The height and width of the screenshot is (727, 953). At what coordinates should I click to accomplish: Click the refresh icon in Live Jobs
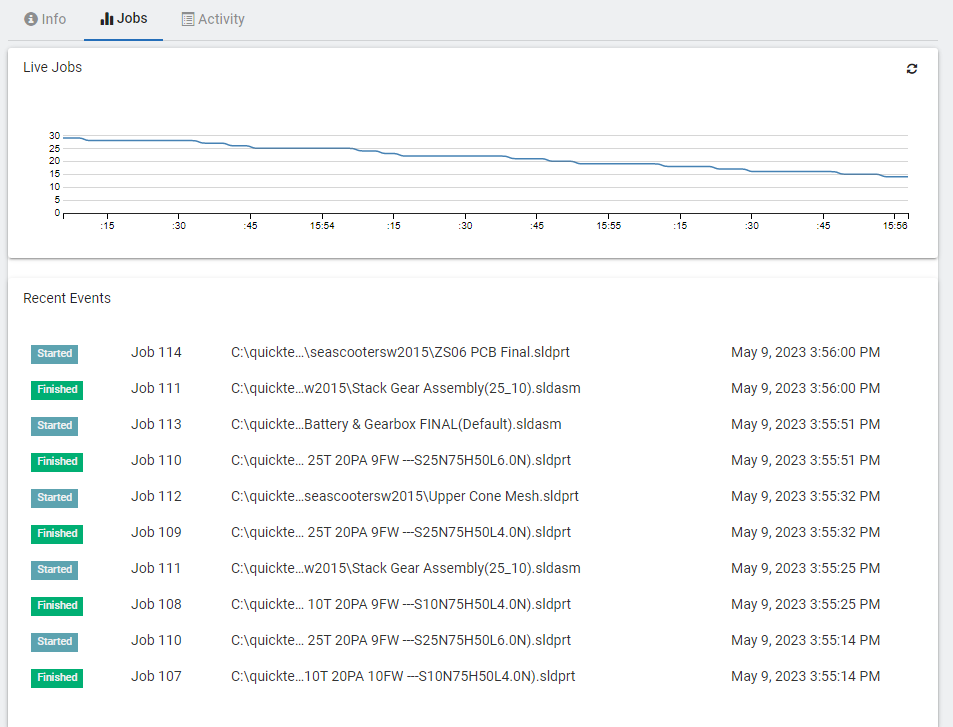(911, 69)
